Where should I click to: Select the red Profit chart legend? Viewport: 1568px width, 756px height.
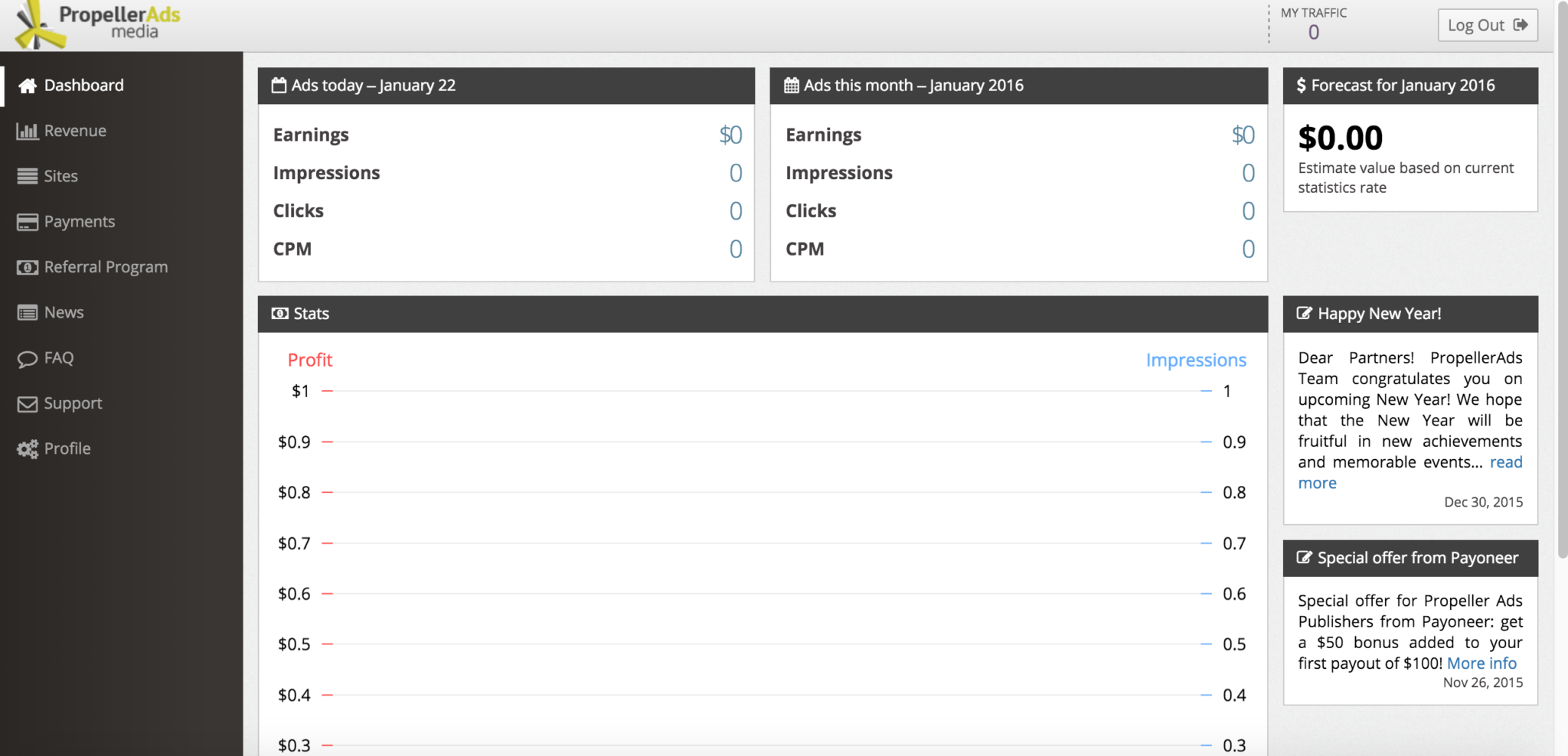[x=310, y=360]
